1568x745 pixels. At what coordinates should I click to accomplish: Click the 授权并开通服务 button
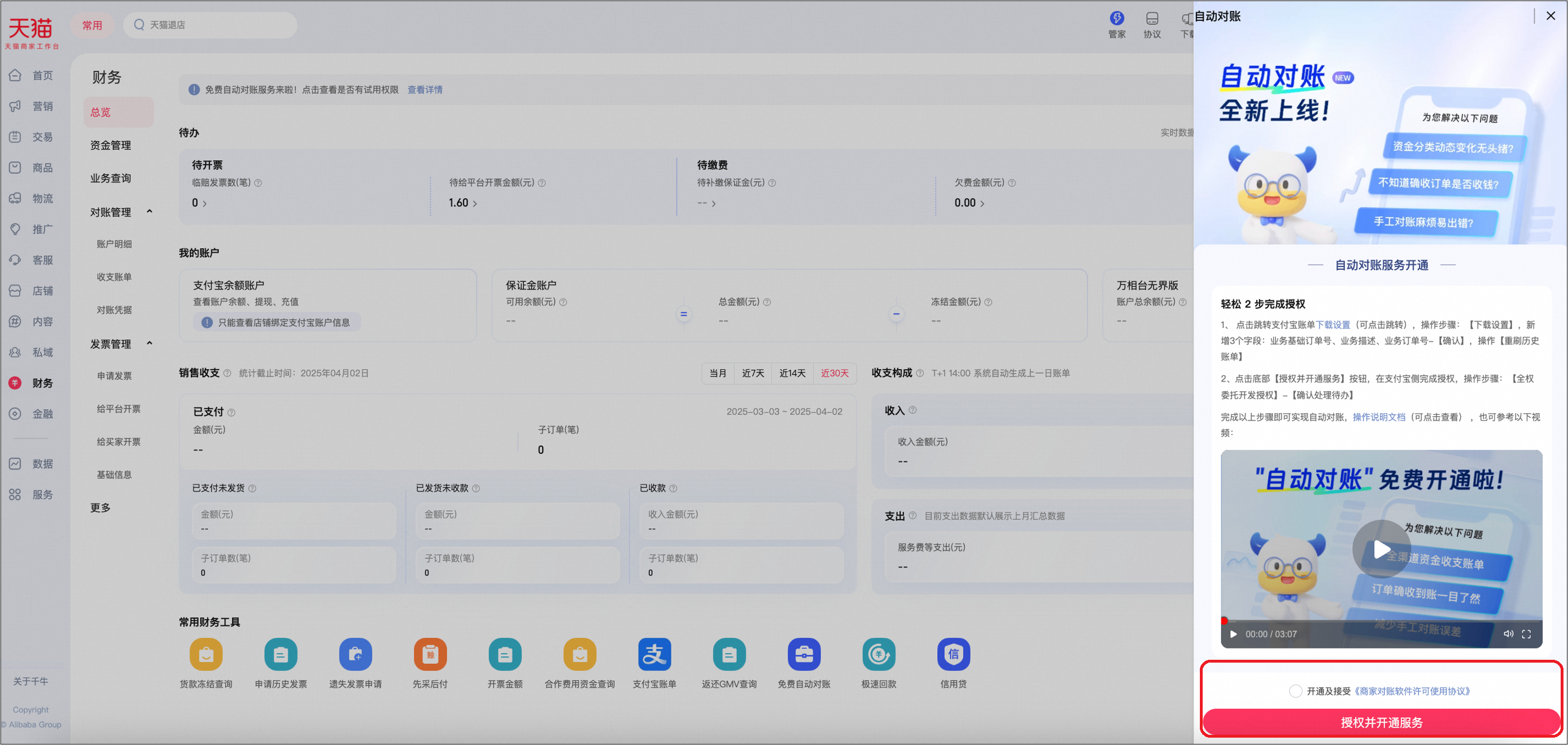click(x=1382, y=722)
